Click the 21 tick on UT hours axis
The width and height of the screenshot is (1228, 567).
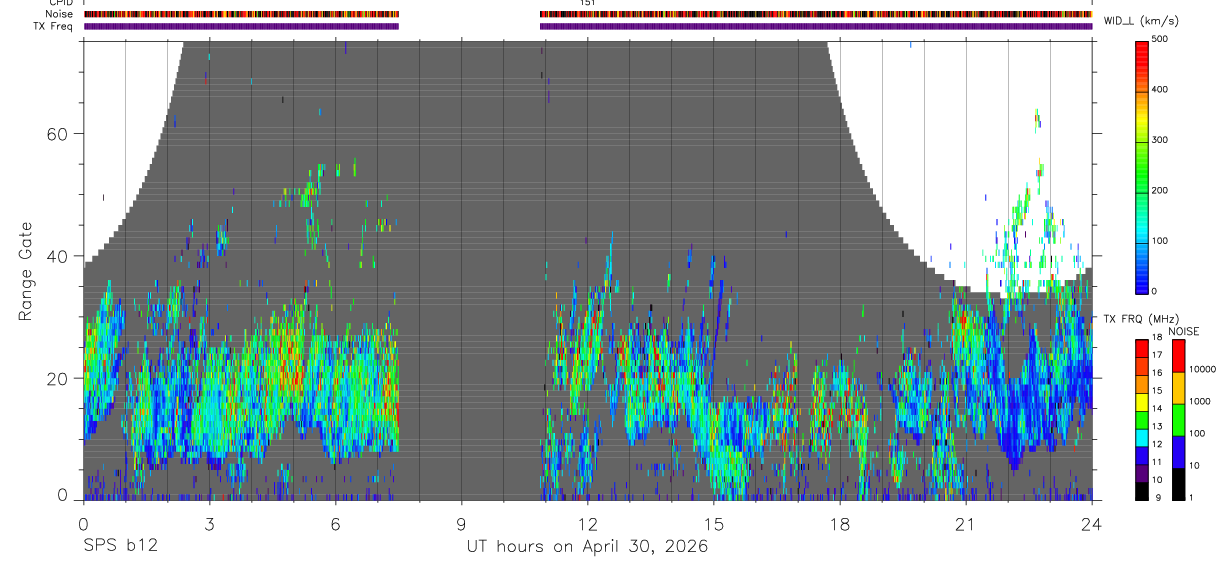point(965,523)
